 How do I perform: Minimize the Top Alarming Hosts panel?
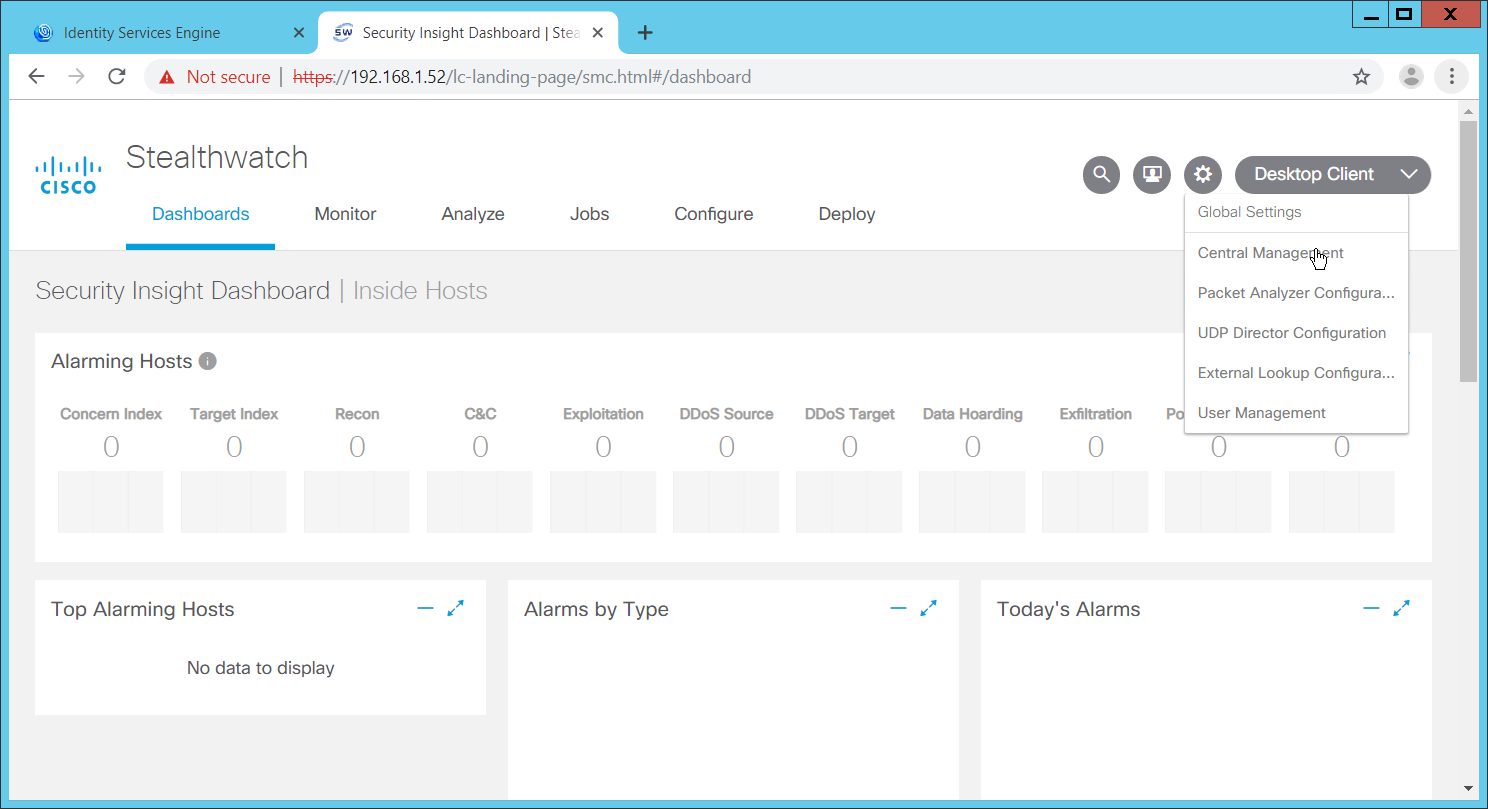tap(425, 608)
